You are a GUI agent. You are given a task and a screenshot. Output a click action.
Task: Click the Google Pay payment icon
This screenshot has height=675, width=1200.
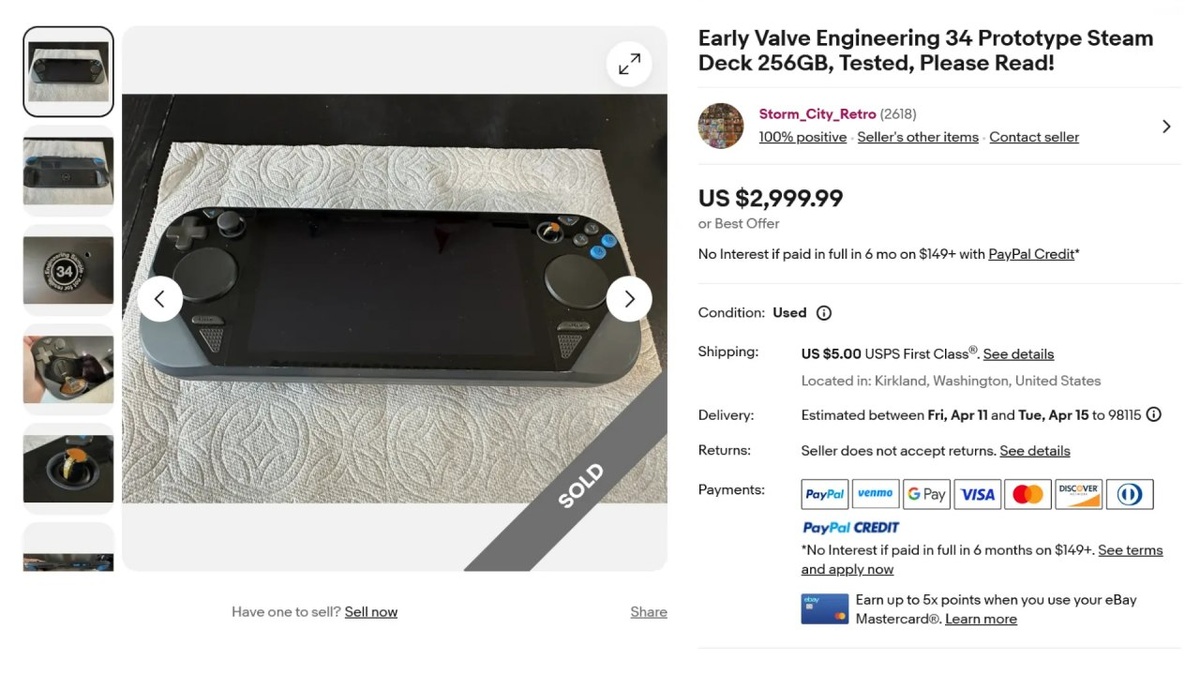point(926,494)
